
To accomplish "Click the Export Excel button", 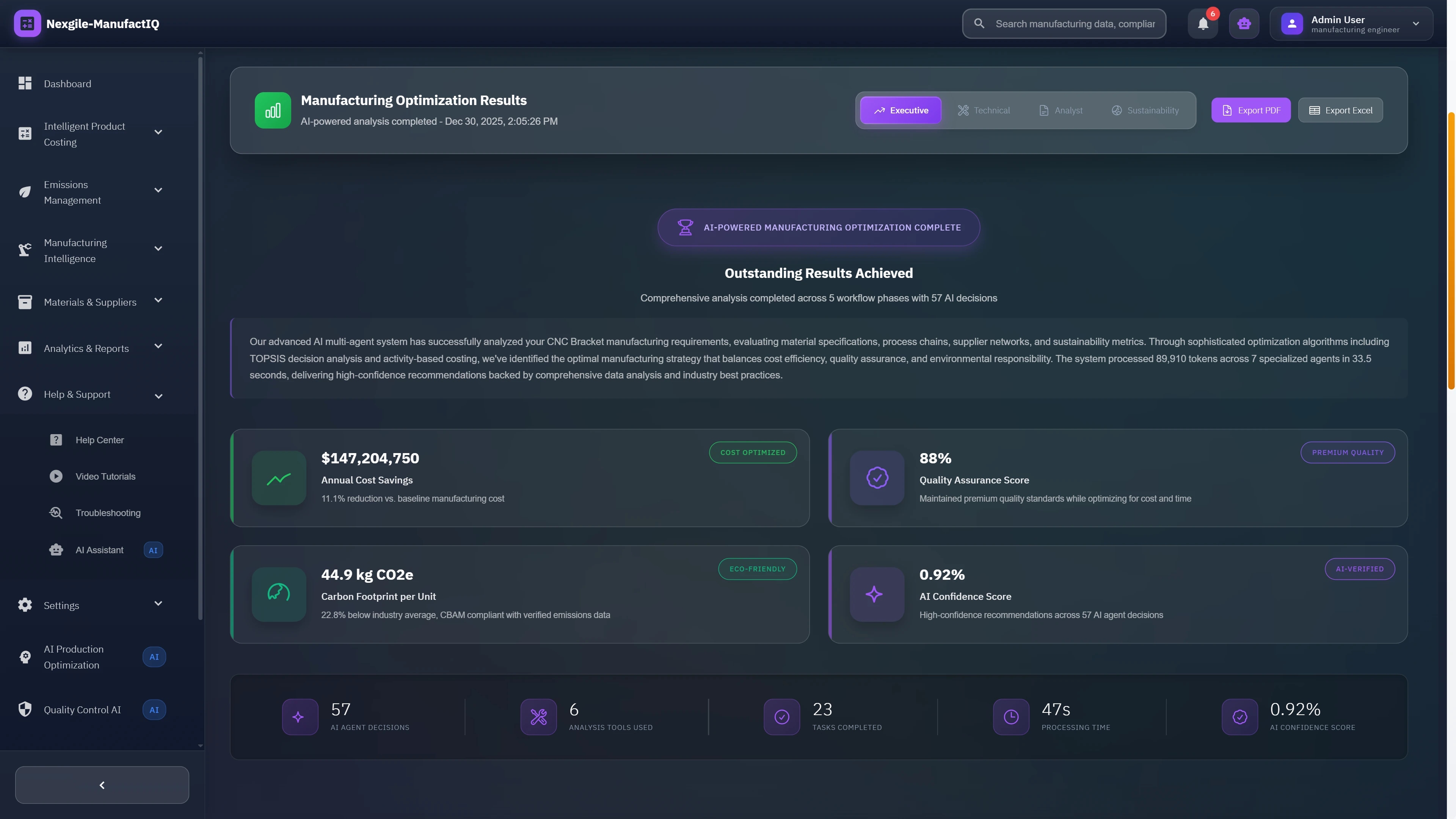I will 1340,110.
